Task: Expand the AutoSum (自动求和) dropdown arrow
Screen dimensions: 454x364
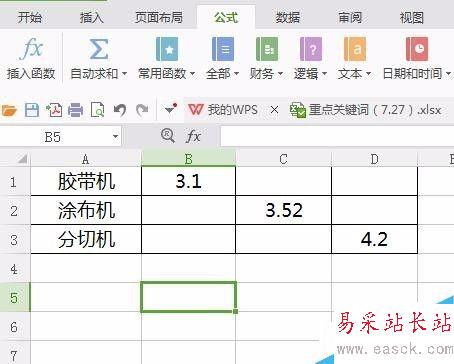Action: coord(124,73)
